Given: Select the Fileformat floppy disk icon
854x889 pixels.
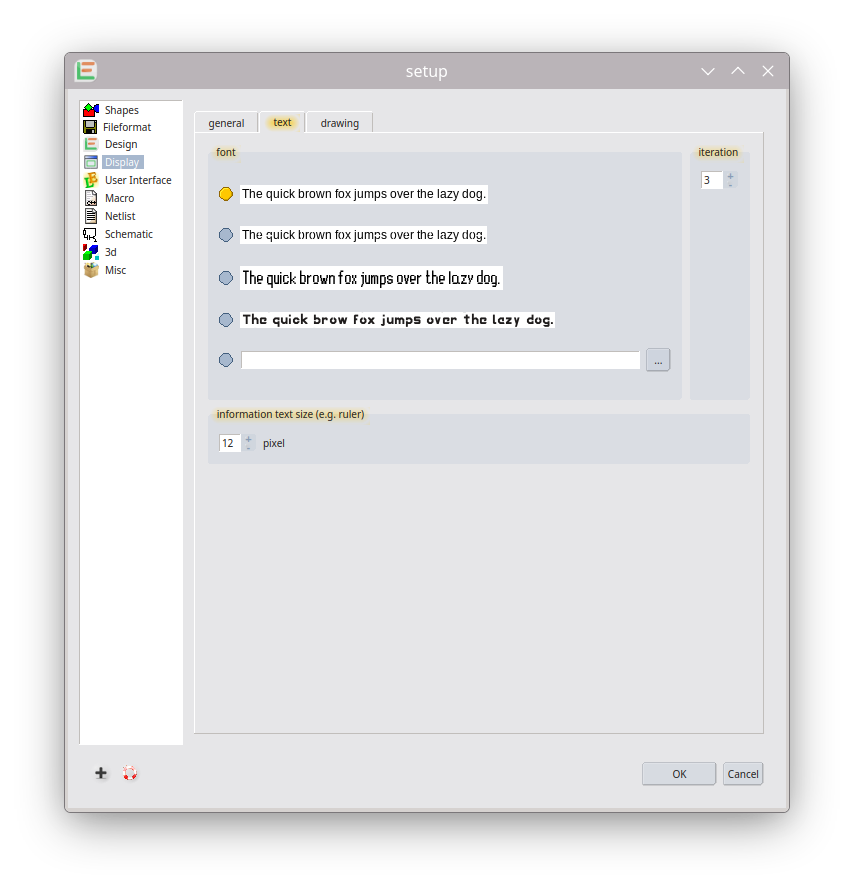Looking at the screenshot, I should (90, 127).
